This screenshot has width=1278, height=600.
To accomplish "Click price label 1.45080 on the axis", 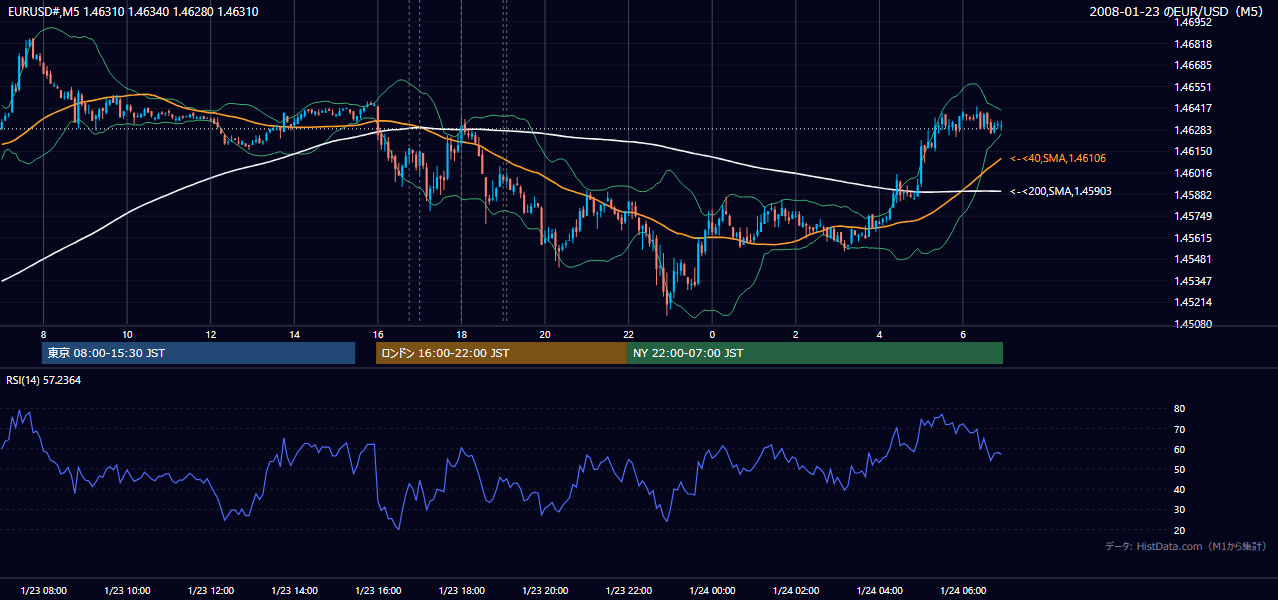I will [x=1192, y=324].
